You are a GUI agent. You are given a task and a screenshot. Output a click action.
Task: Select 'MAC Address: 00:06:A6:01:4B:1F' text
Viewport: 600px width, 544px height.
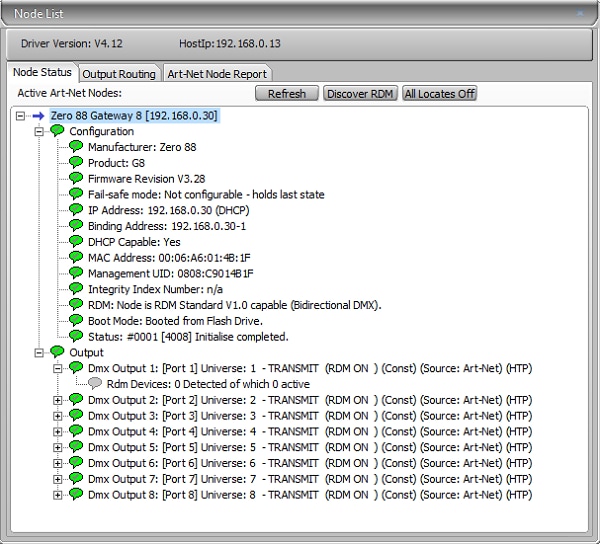click(169, 258)
